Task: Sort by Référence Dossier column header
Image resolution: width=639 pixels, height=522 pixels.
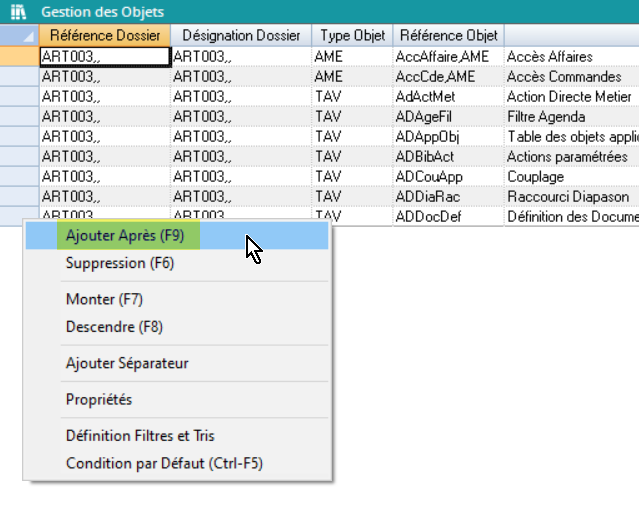Action: click(x=104, y=36)
